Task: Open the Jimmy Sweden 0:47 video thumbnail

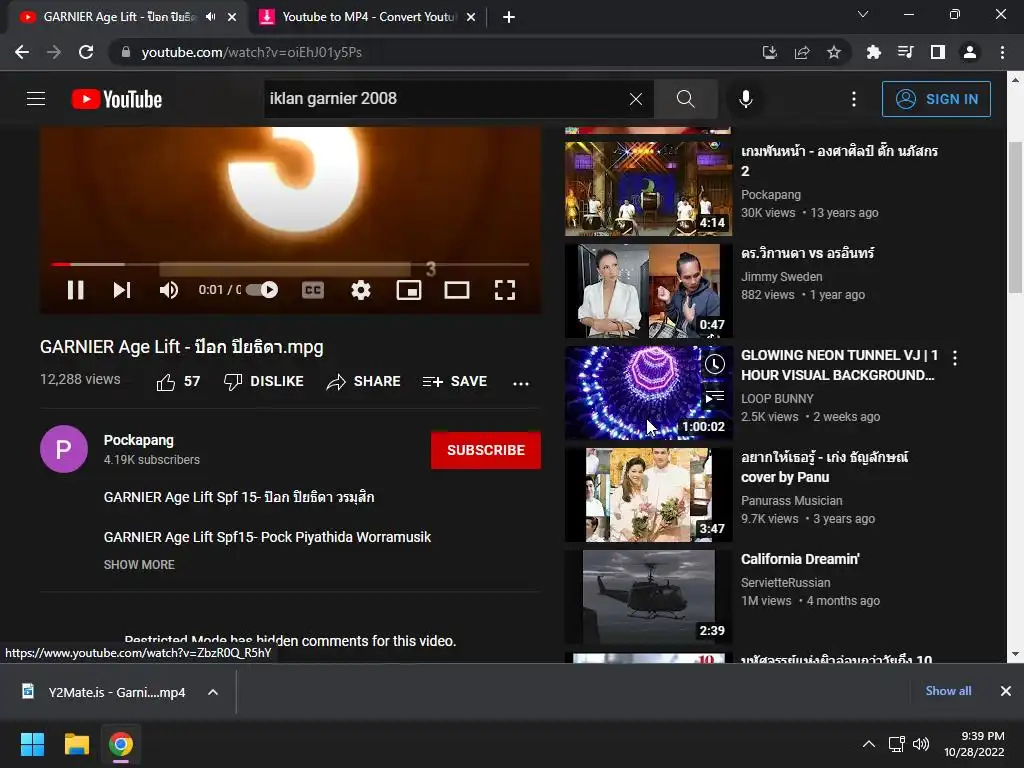Action: pyautogui.click(x=648, y=291)
